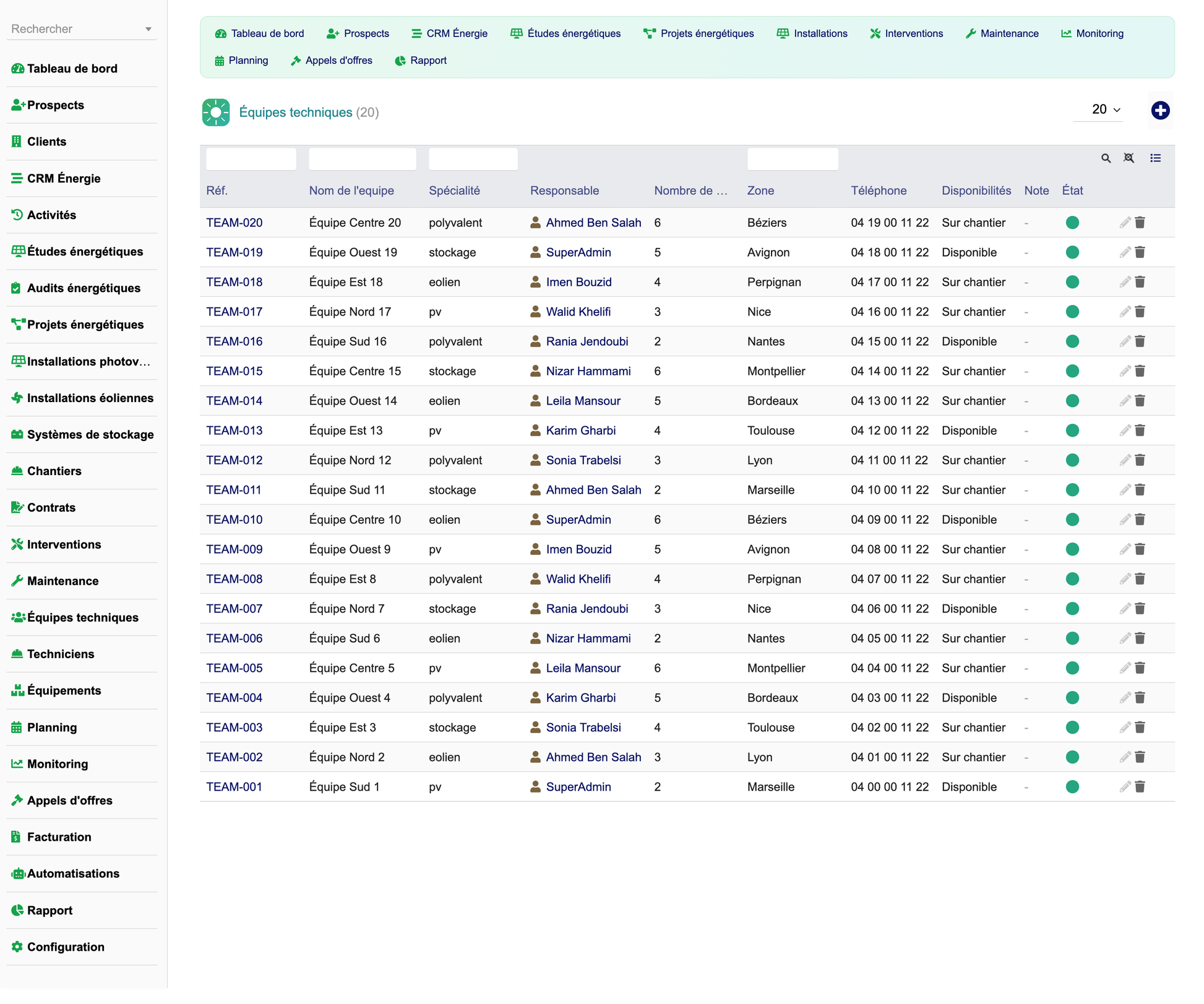The image size is (1204, 1004).
Task: Open the Équipes techniques page title link
Action: coord(296,112)
